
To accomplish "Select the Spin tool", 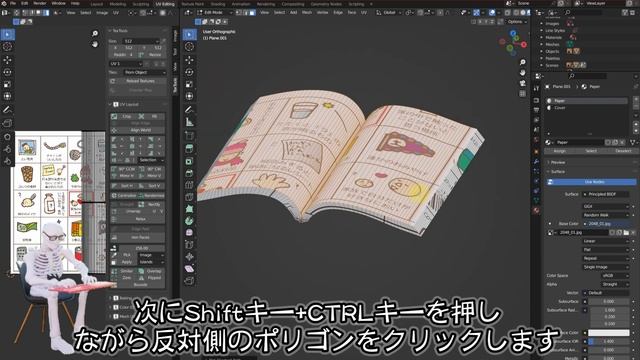I will 189,221.
